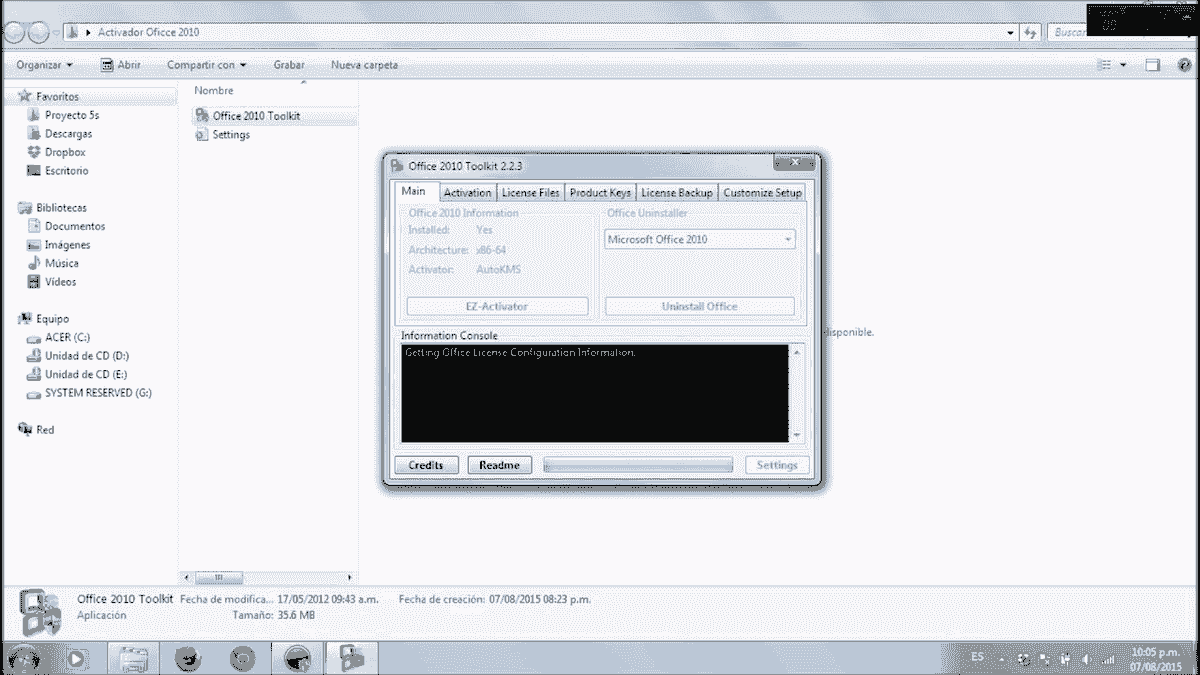
Task: Click the view options icon in Explorer toolbar
Action: 1105,65
